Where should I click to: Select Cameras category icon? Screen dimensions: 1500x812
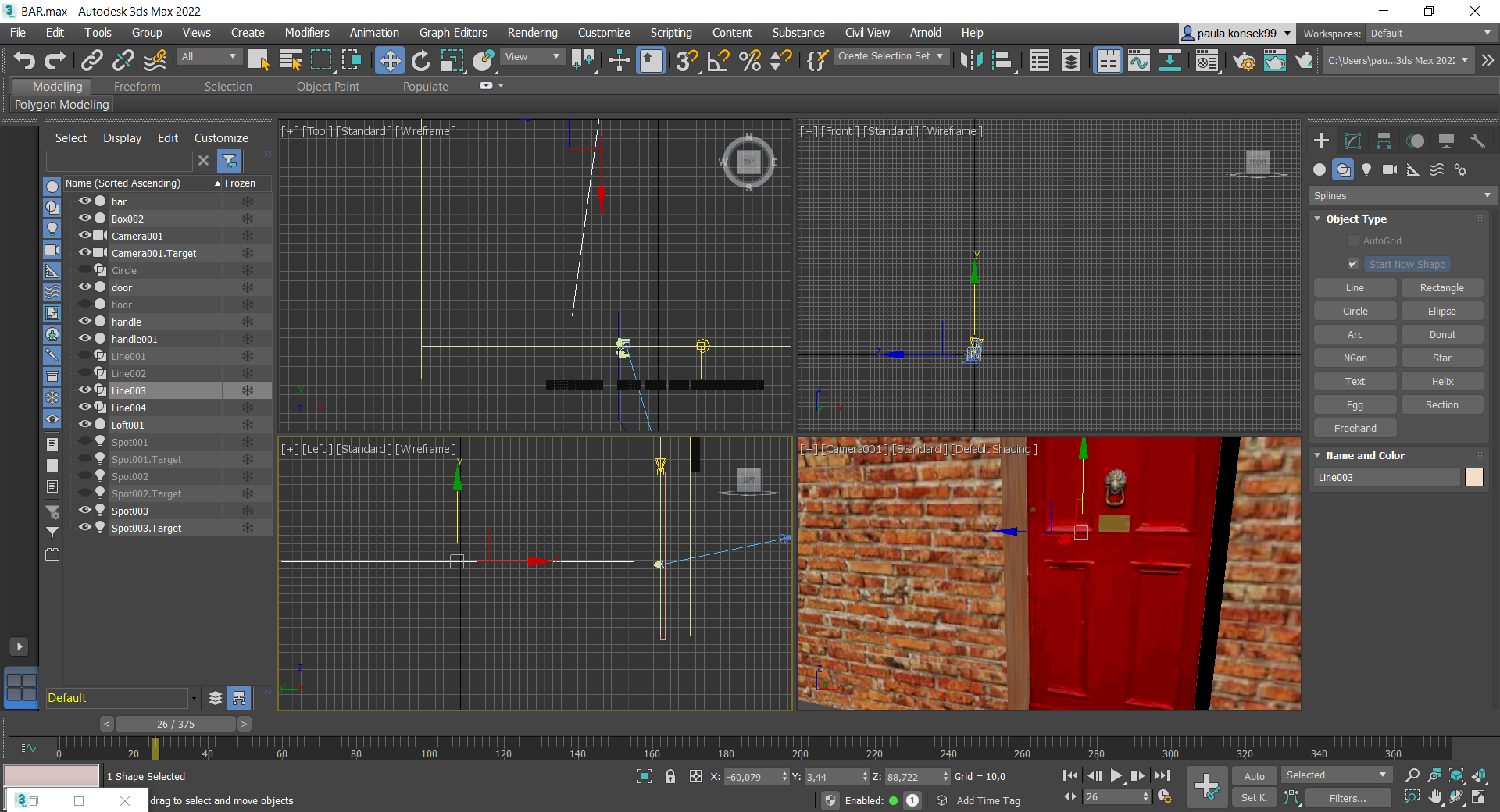click(1390, 169)
